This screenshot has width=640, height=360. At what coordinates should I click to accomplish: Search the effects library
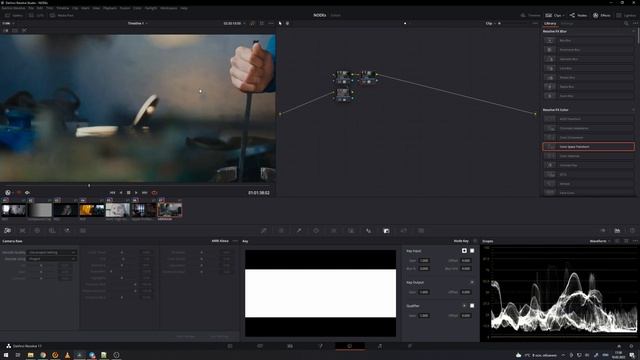(x=626, y=24)
